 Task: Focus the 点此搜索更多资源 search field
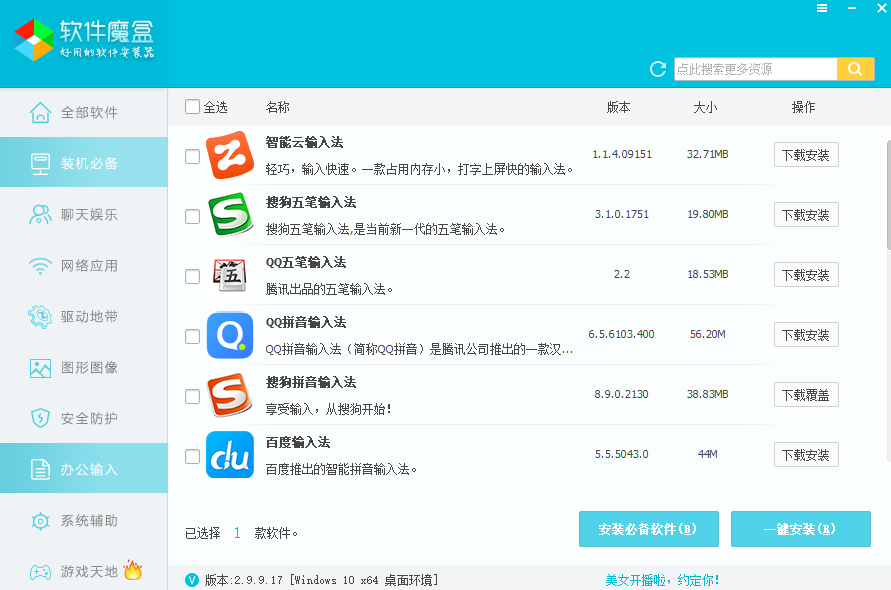point(755,69)
